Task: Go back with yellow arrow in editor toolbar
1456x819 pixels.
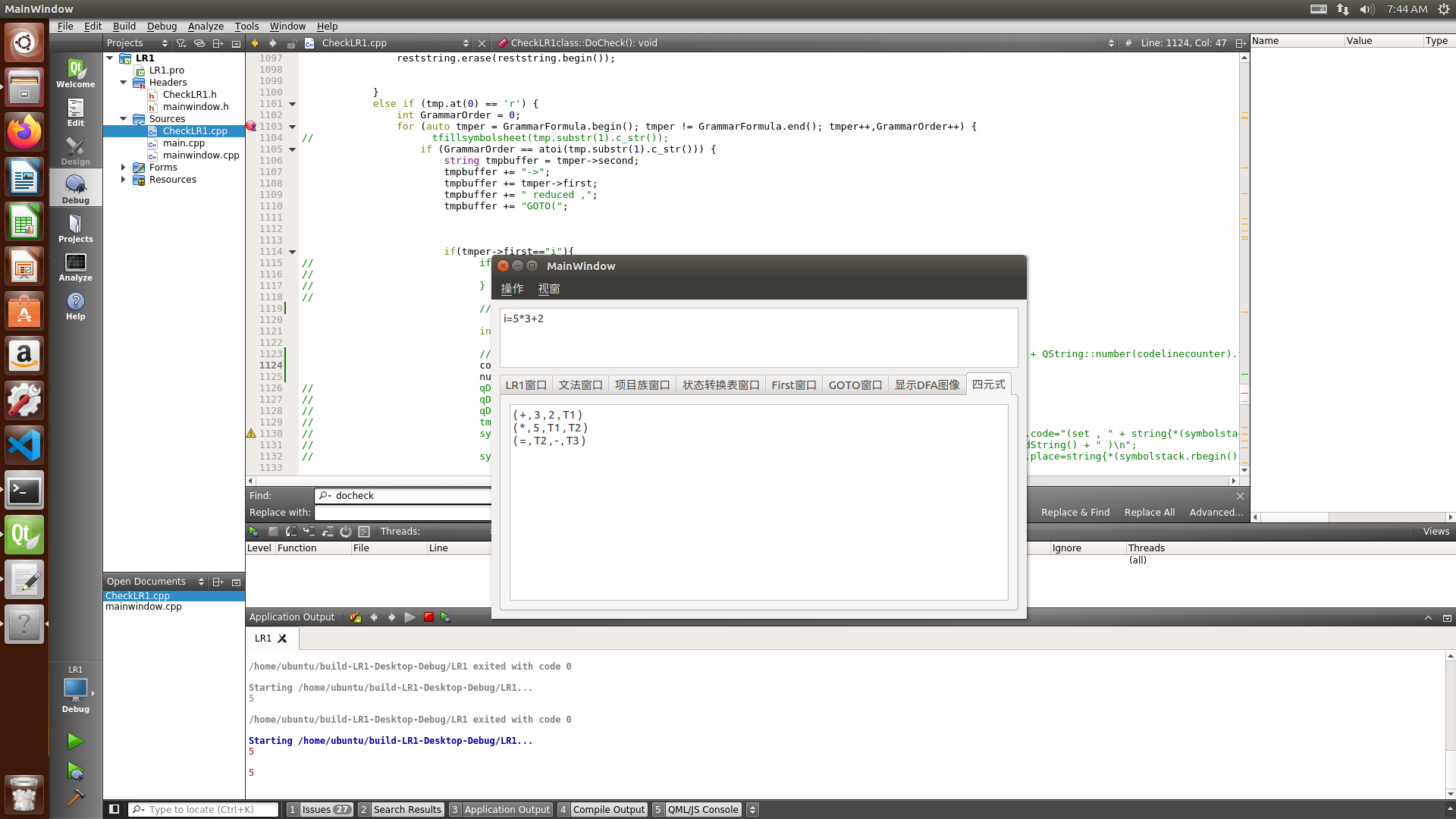Action: (x=255, y=43)
